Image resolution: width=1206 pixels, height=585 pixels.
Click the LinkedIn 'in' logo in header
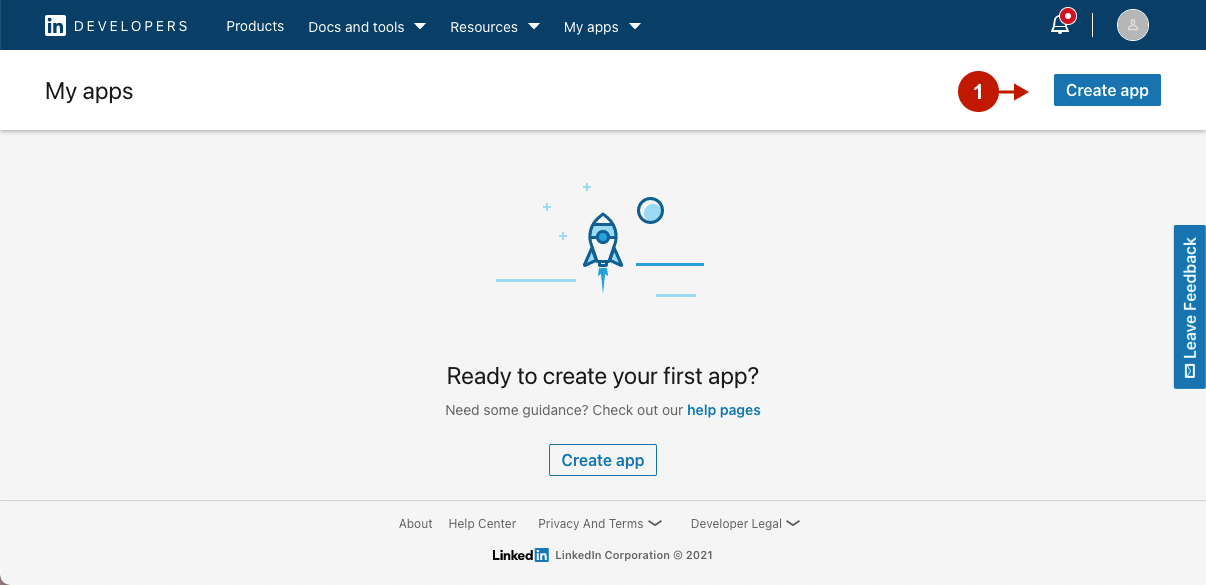(55, 26)
